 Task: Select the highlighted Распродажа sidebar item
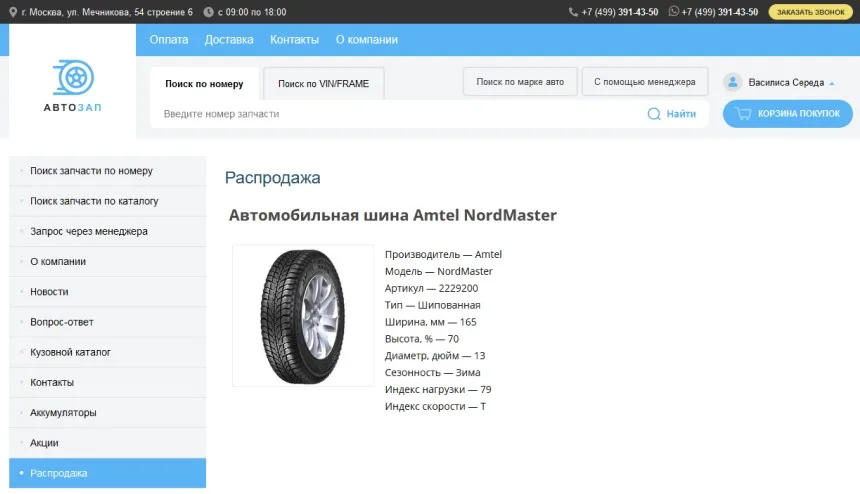[108, 473]
